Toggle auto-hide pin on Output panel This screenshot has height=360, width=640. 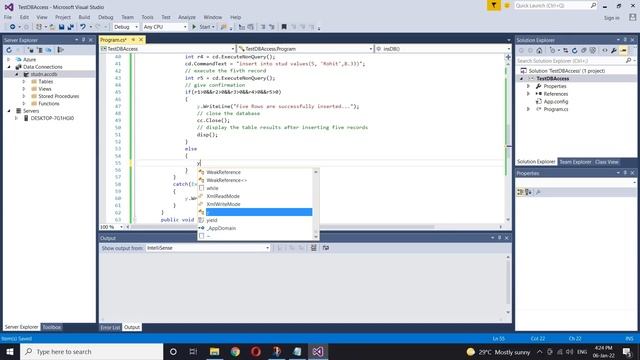click(499, 238)
